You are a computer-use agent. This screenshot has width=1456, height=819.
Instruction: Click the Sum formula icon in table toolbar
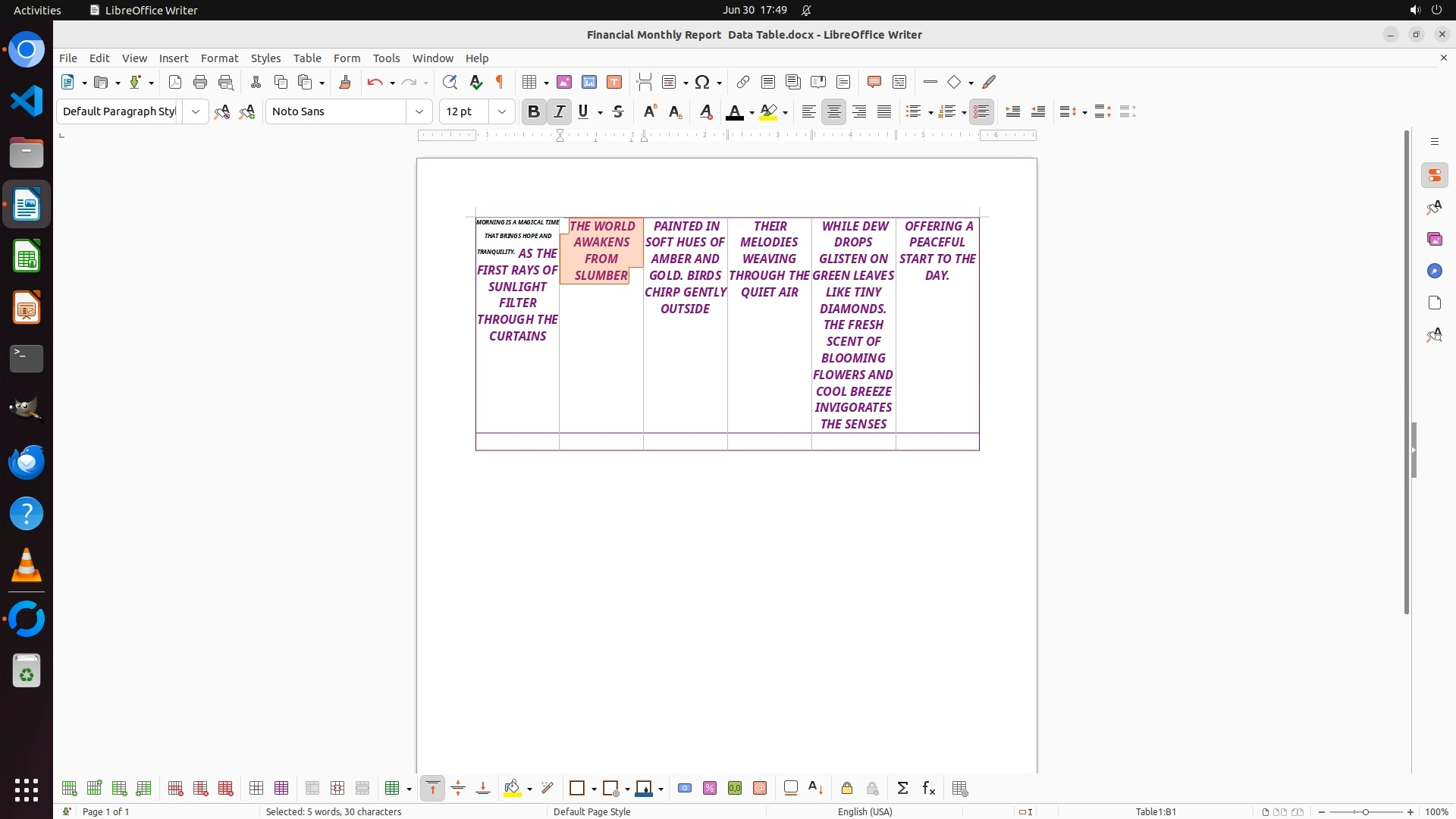pyautogui.click(x=902, y=789)
